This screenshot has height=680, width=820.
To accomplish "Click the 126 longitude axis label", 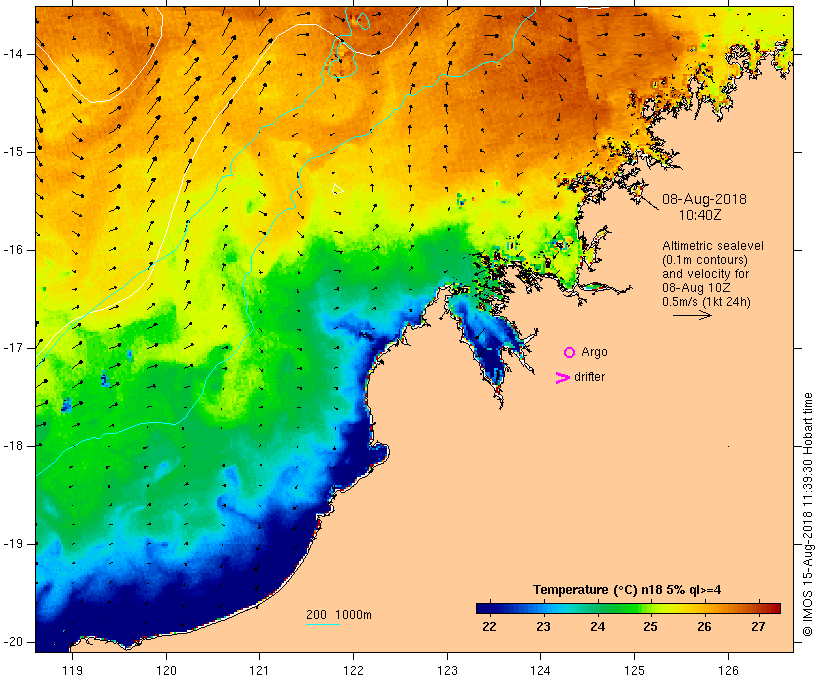I will pyautogui.click(x=728, y=670).
